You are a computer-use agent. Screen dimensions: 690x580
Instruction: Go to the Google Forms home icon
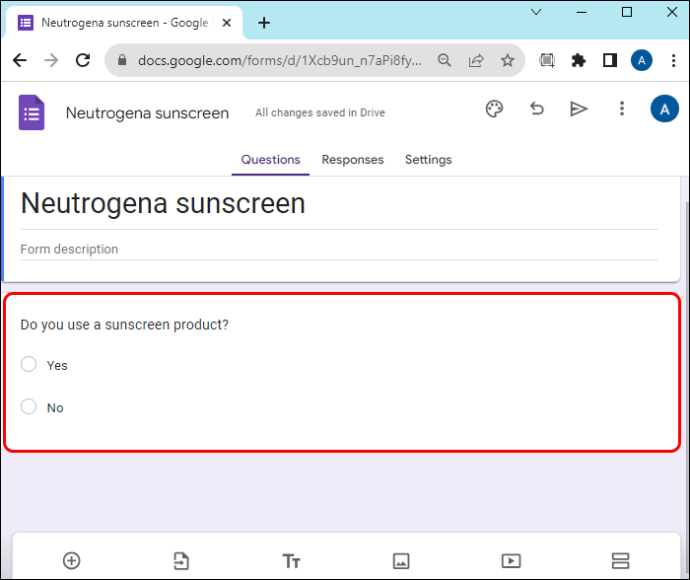click(x=32, y=113)
